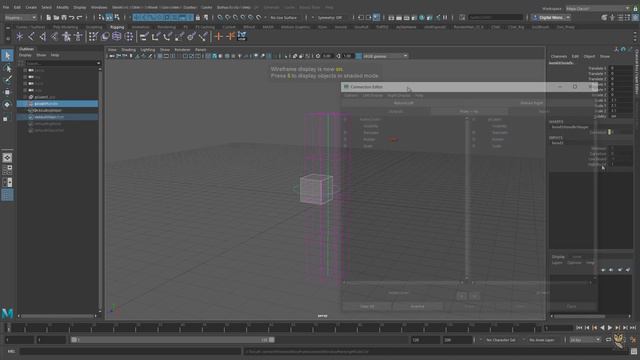This screenshot has width=640, height=360.
Task: Choose the Paint Selection tool in the toolbox
Action: tap(7, 80)
